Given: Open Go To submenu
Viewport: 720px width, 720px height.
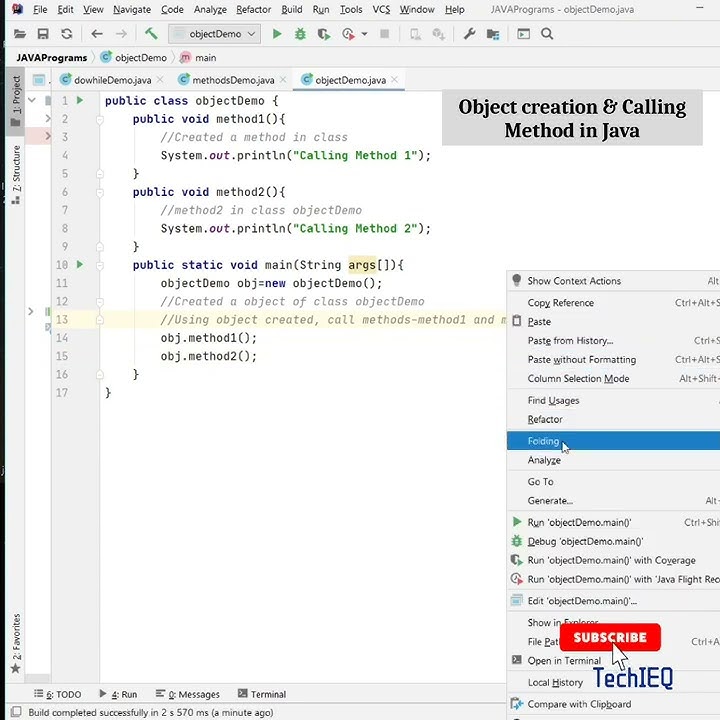Looking at the screenshot, I should 613,482.
